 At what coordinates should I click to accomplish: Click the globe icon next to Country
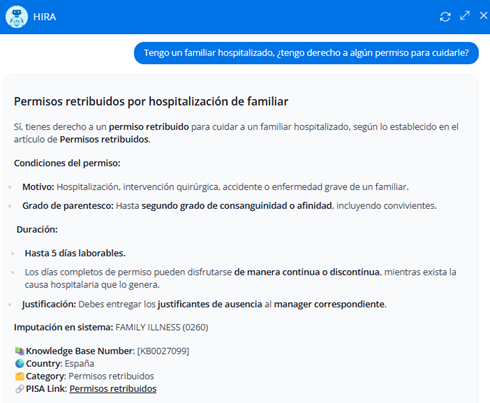(20, 363)
